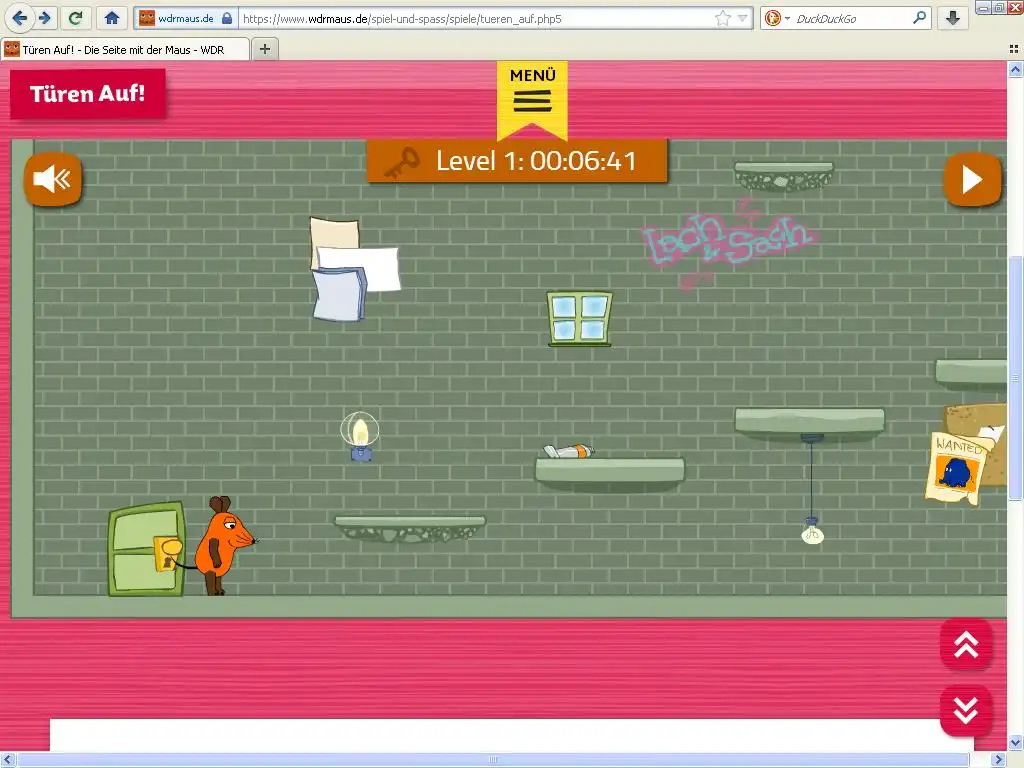Image resolution: width=1024 pixels, height=768 pixels.
Task: Open the tab groups icon
Action: click(1014, 49)
